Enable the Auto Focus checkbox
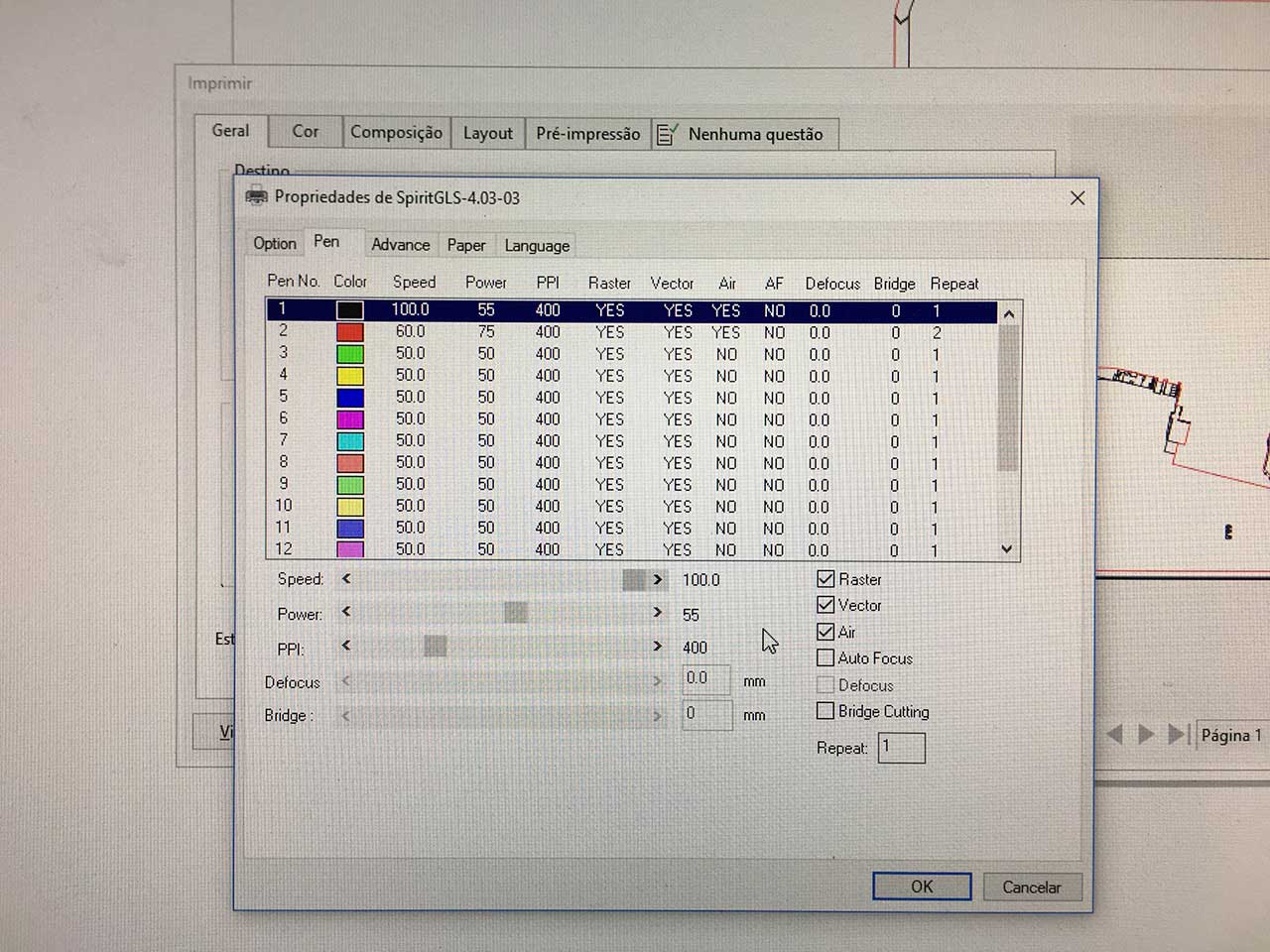1270x952 pixels. (x=825, y=657)
